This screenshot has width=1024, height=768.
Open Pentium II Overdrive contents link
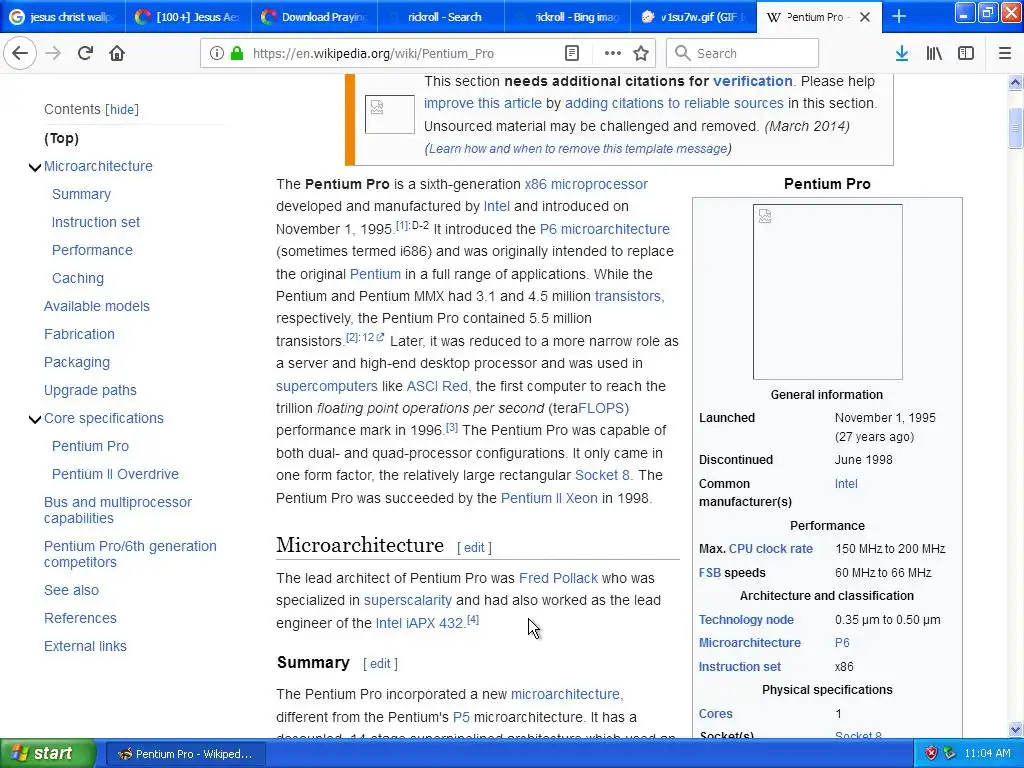tap(115, 474)
